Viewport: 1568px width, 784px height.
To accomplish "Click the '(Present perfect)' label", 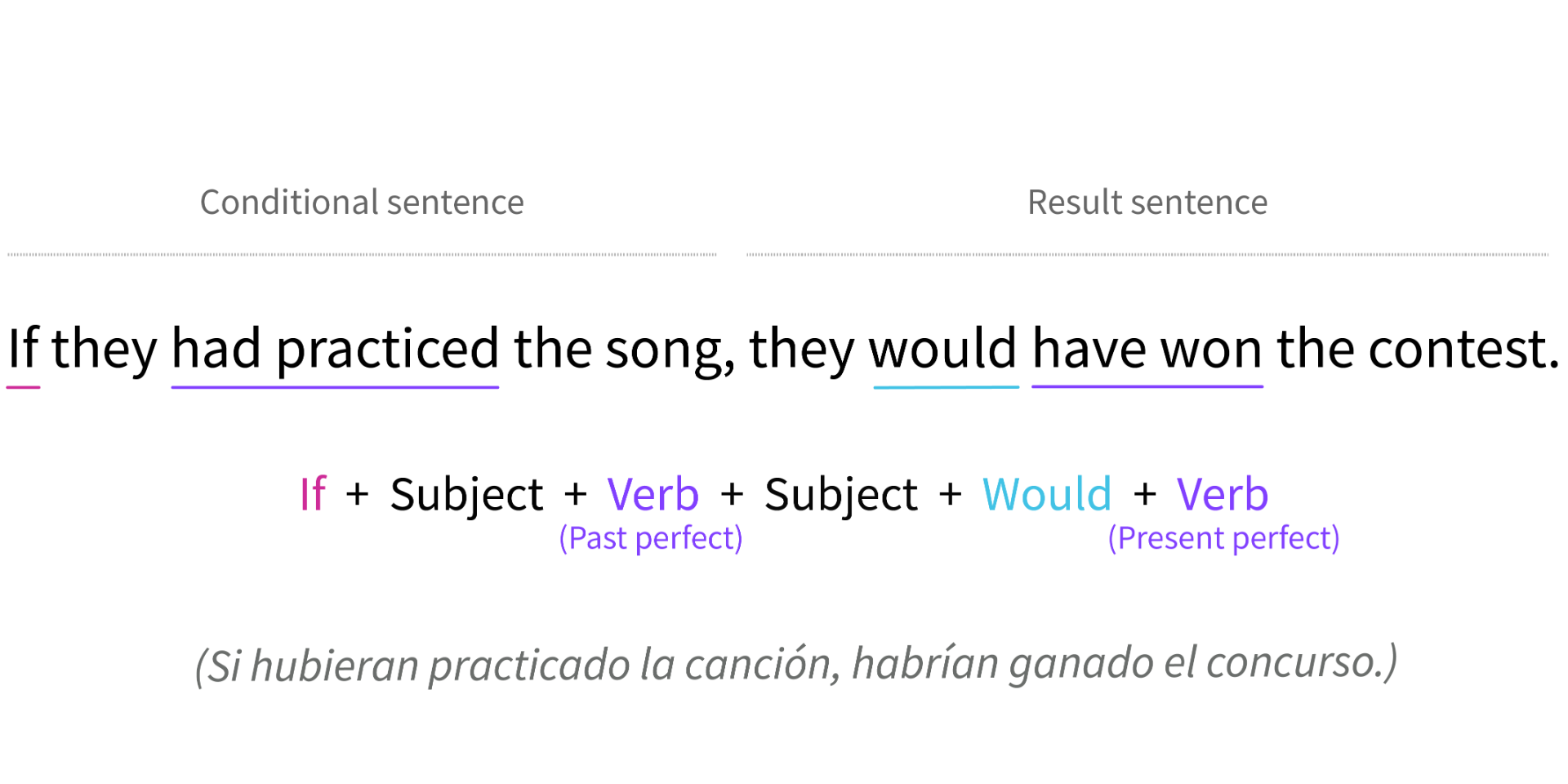I will pos(1223,538).
